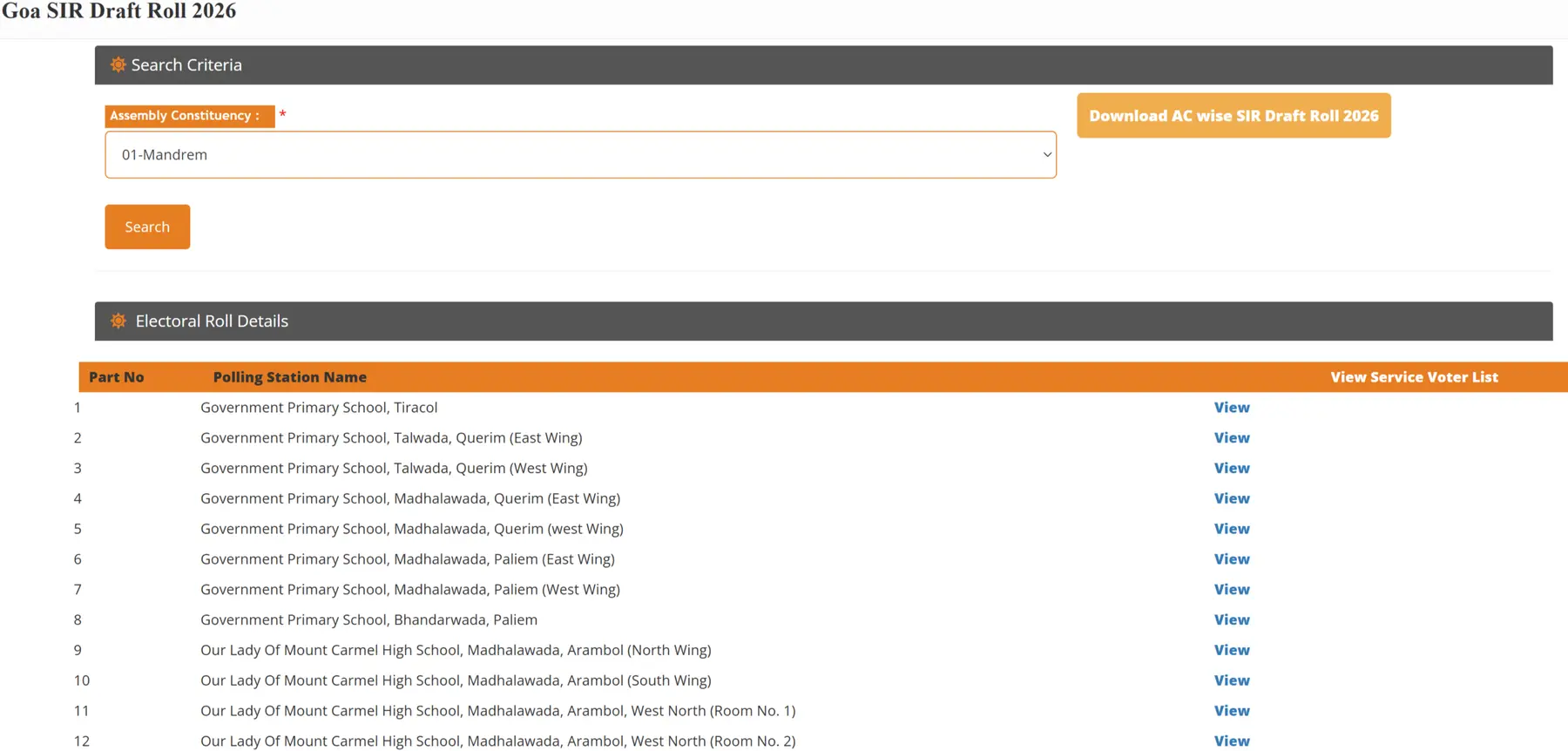Image resolution: width=1568 pixels, height=751 pixels.
Task: Open View link for part number 12
Action: pyautogui.click(x=1232, y=741)
